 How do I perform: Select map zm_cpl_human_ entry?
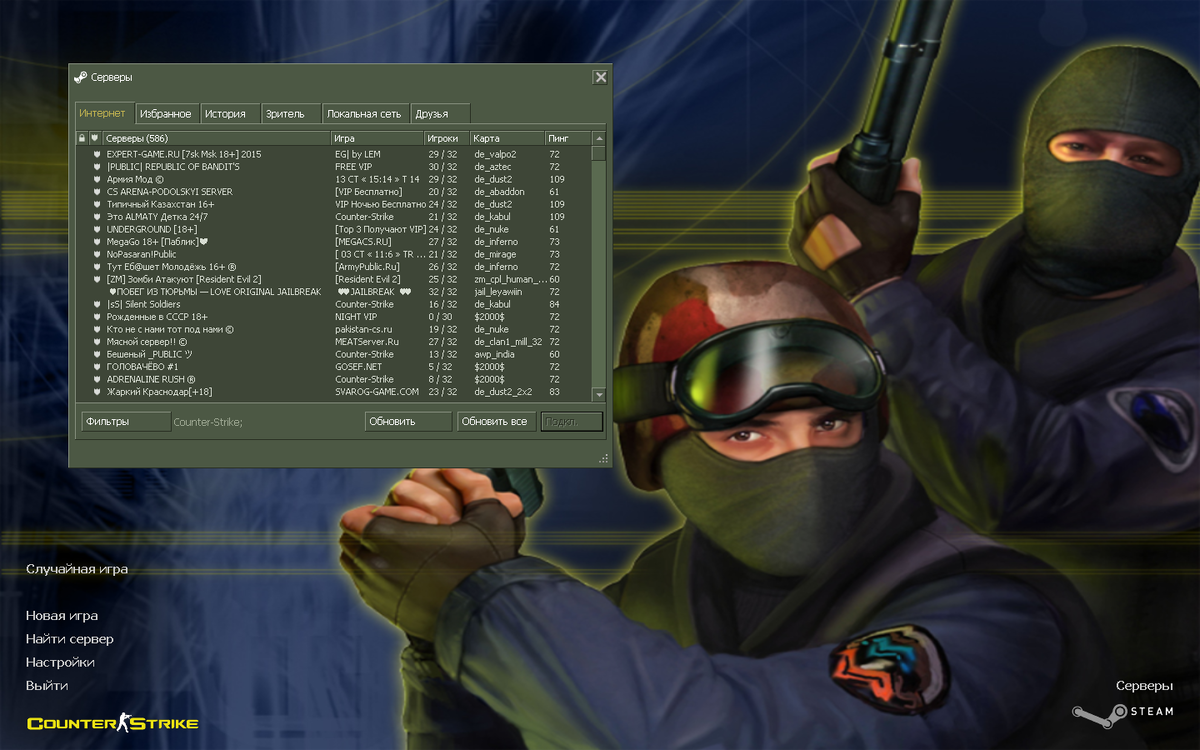[509, 279]
